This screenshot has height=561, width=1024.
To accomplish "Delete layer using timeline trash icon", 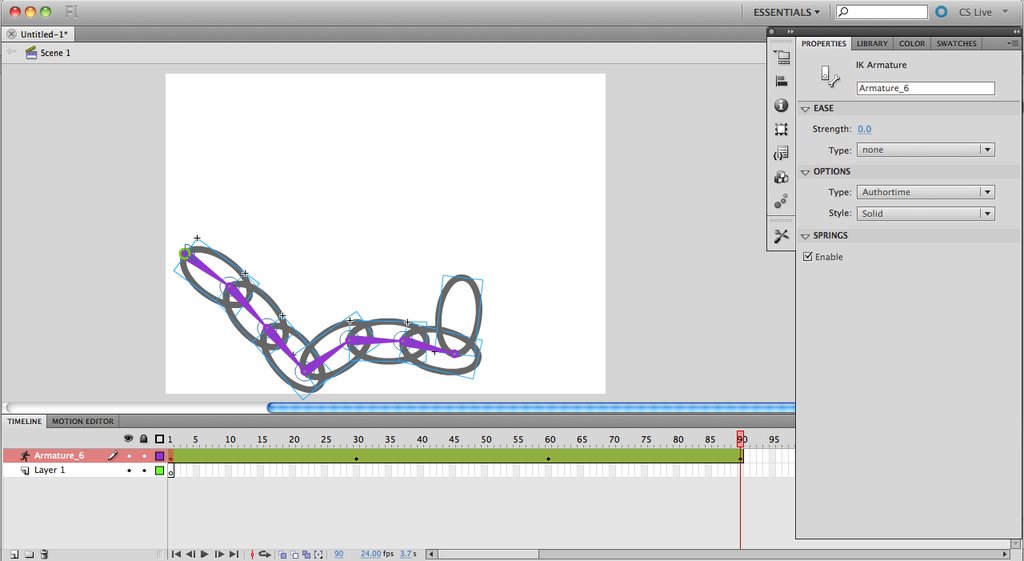I will [x=44, y=553].
